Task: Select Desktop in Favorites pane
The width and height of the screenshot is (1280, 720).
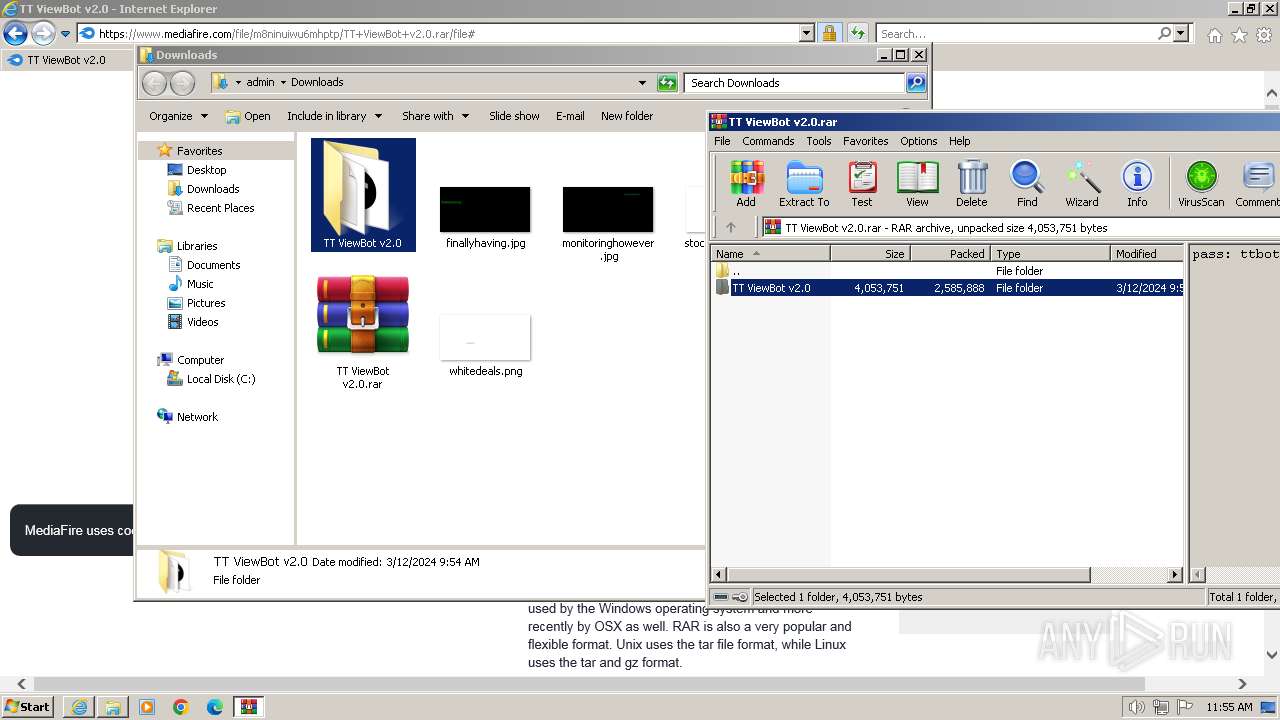Action: click(x=206, y=170)
